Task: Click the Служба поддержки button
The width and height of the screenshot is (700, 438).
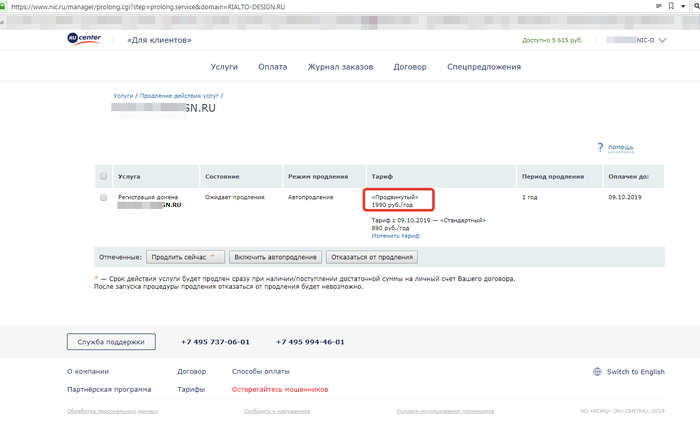Action: (x=111, y=342)
